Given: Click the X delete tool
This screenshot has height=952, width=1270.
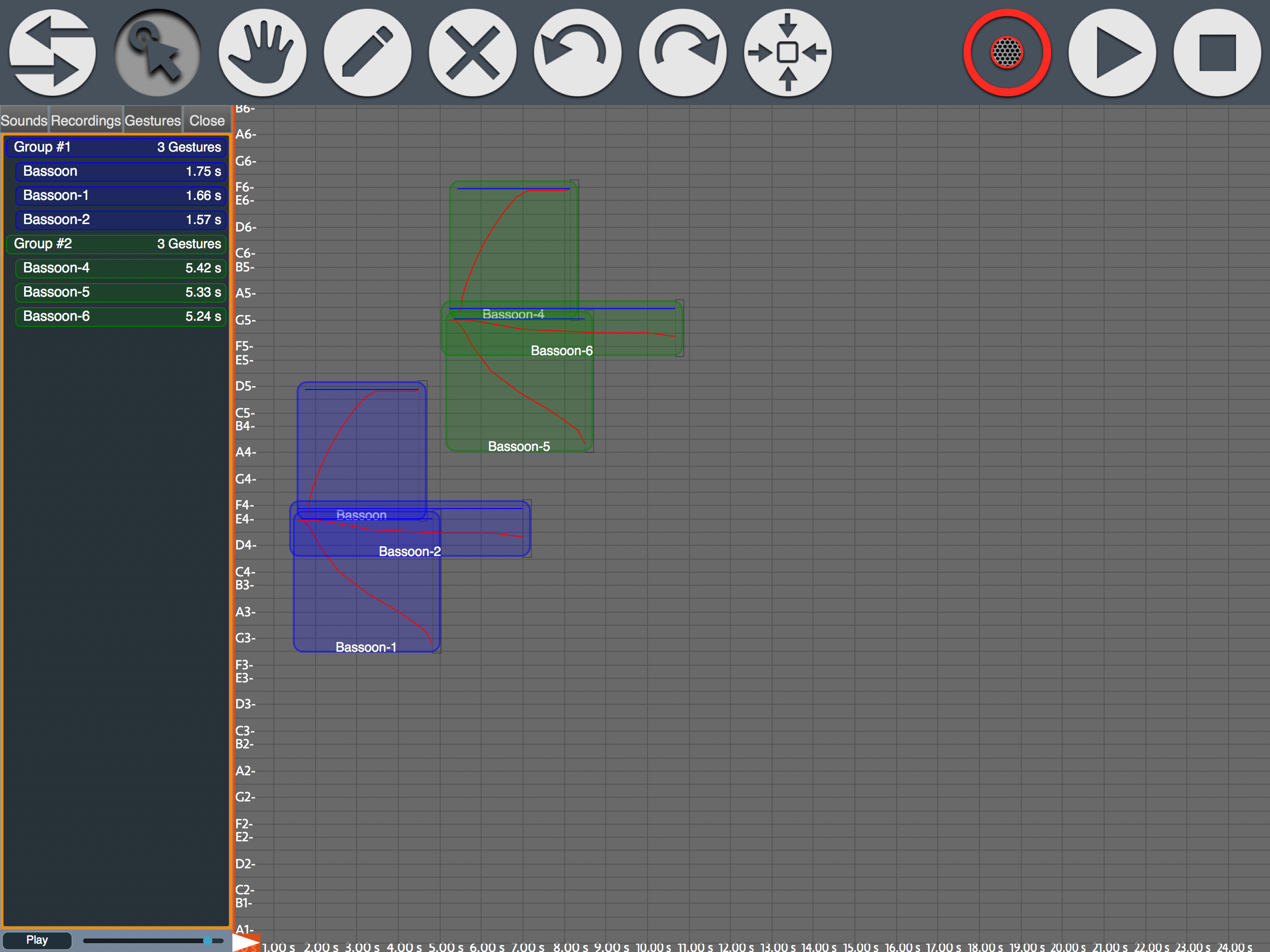Looking at the screenshot, I should pos(472,52).
